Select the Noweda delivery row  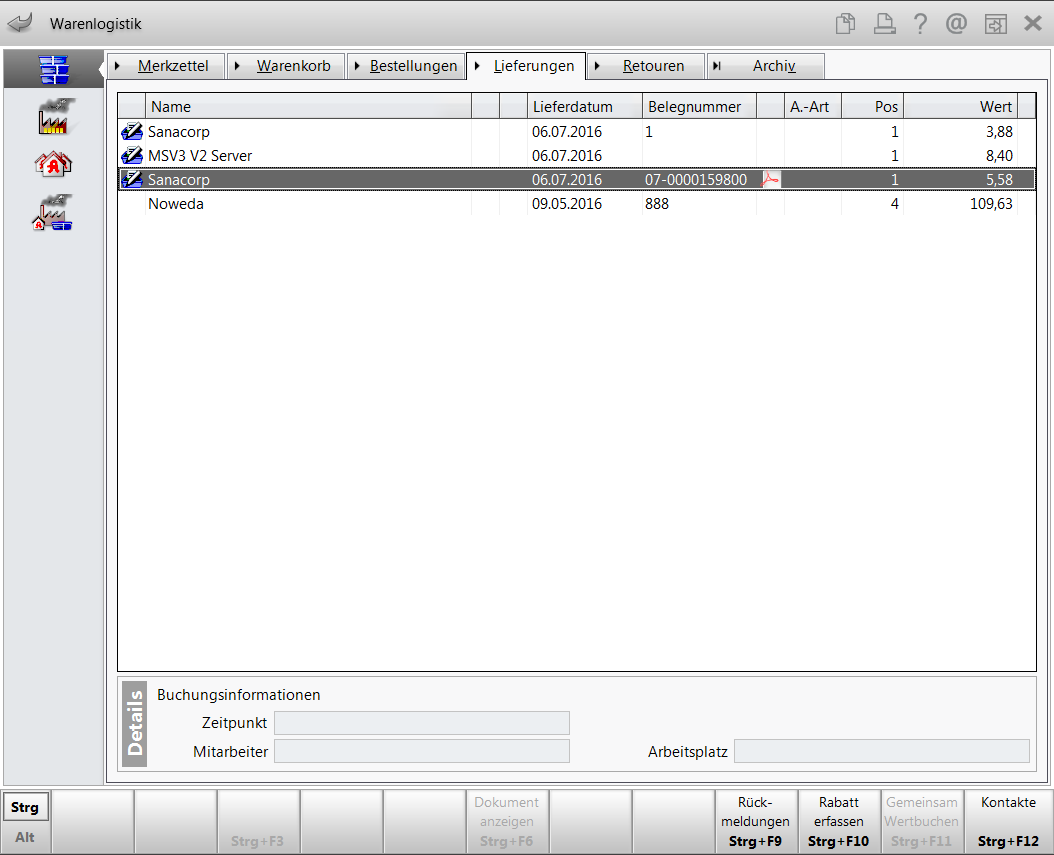tap(577, 204)
